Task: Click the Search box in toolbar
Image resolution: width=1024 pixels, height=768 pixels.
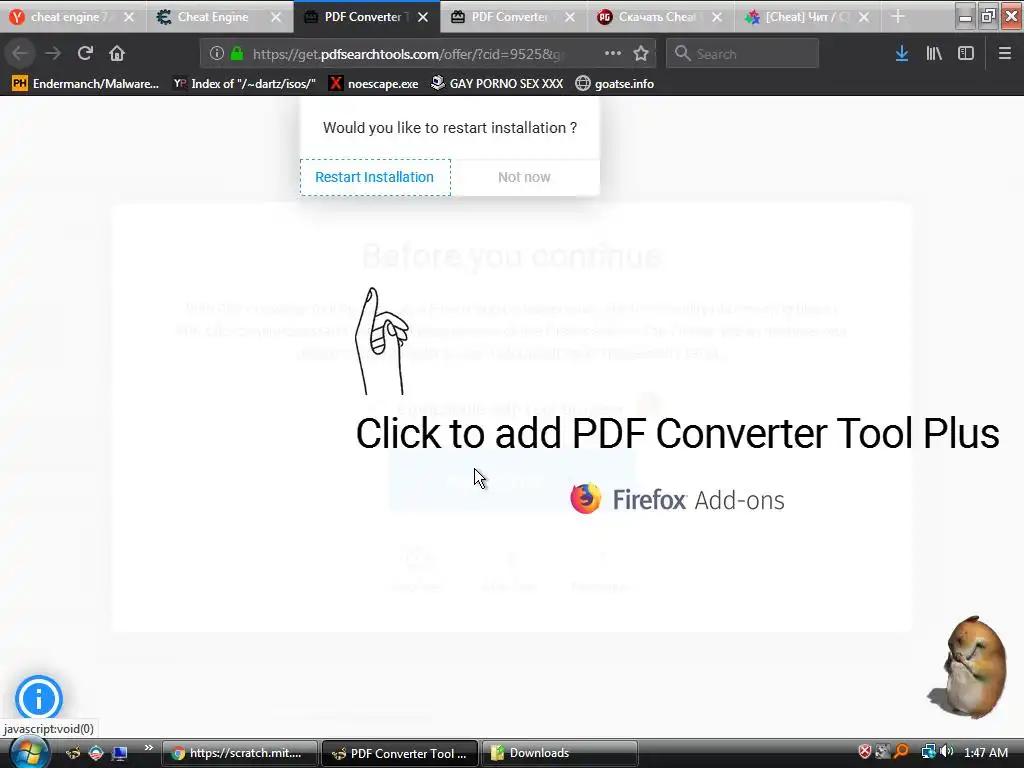Action: [x=743, y=54]
